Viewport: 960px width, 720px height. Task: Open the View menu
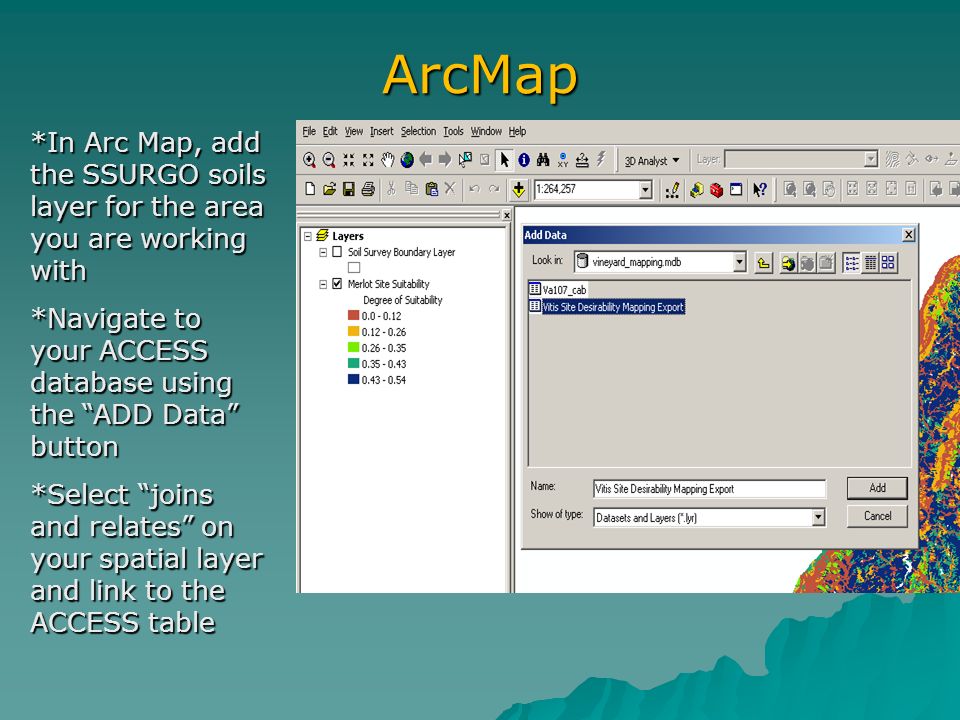pos(353,131)
